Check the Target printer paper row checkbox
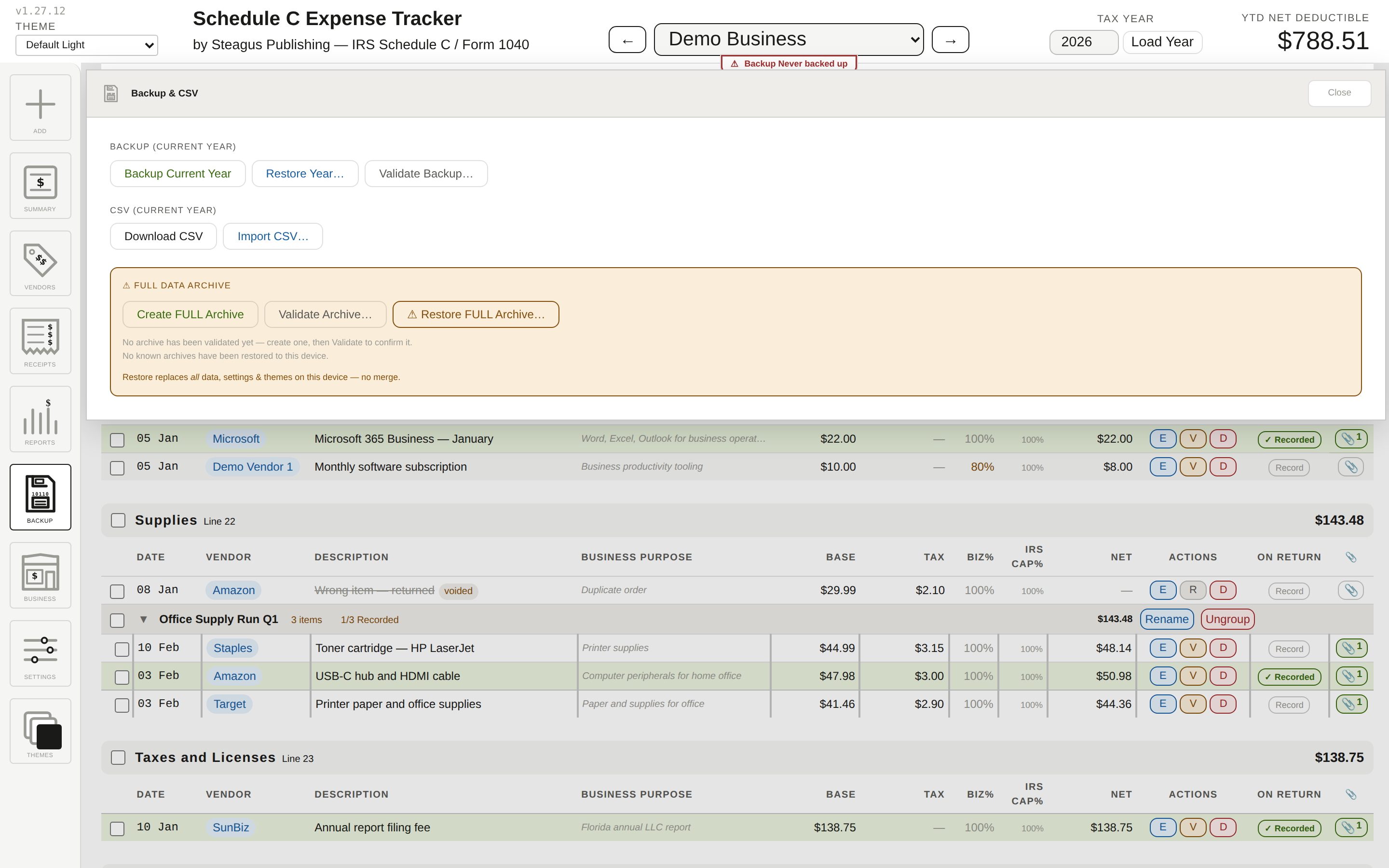 point(122,705)
